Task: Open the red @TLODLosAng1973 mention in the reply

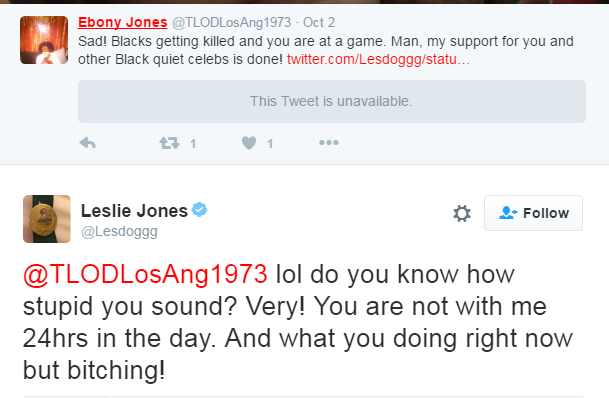Action: click(x=145, y=274)
